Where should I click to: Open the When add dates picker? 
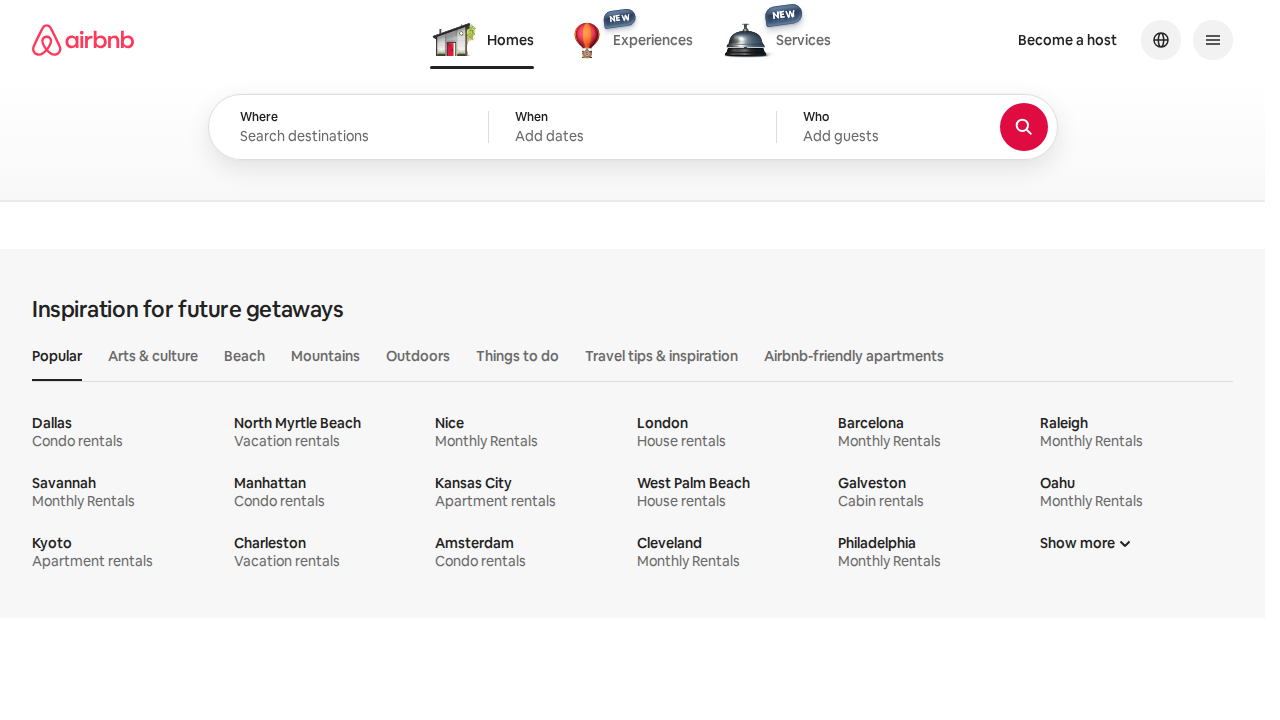(x=631, y=127)
